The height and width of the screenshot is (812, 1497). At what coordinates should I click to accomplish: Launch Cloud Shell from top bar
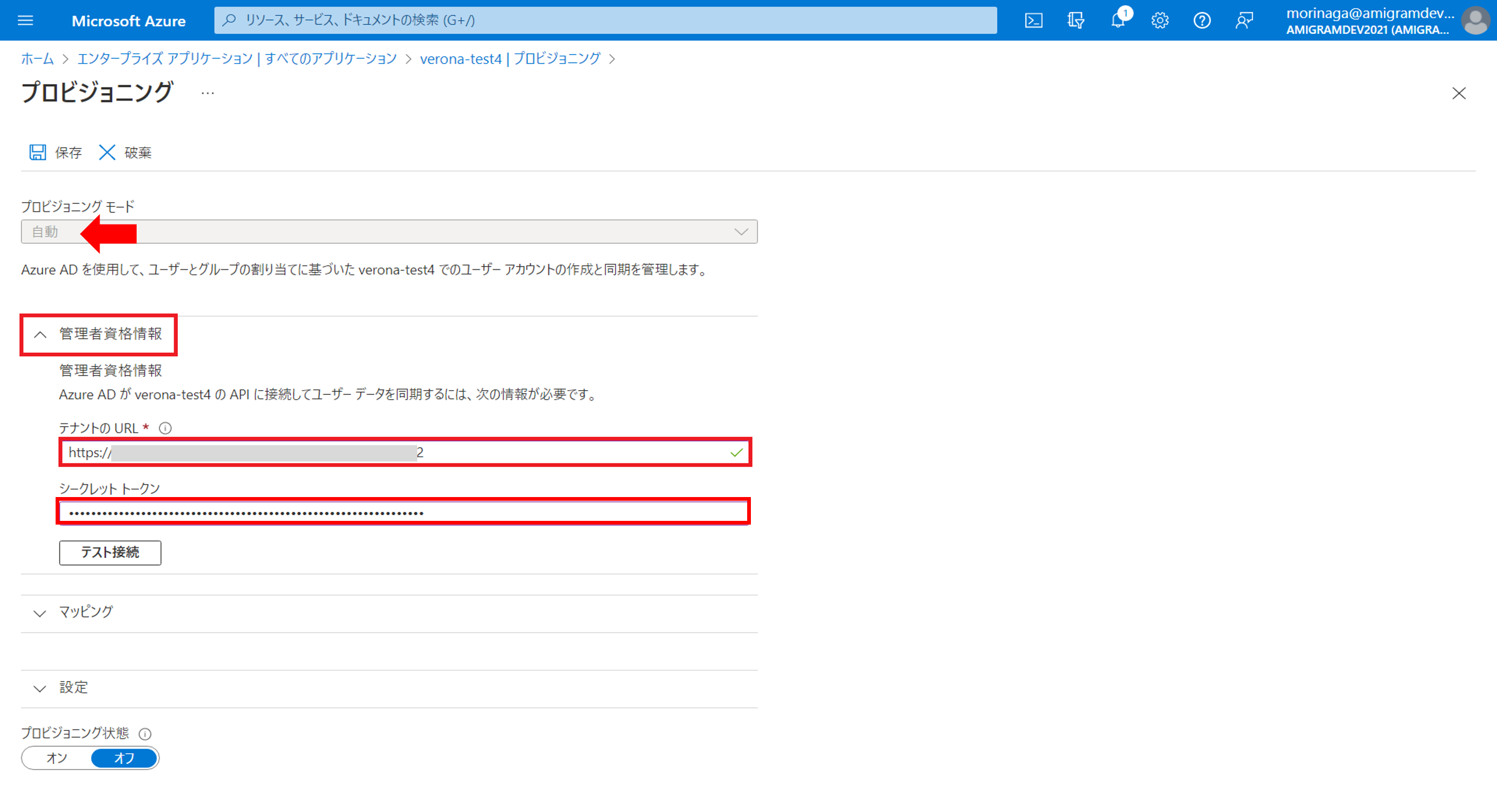[1033, 20]
